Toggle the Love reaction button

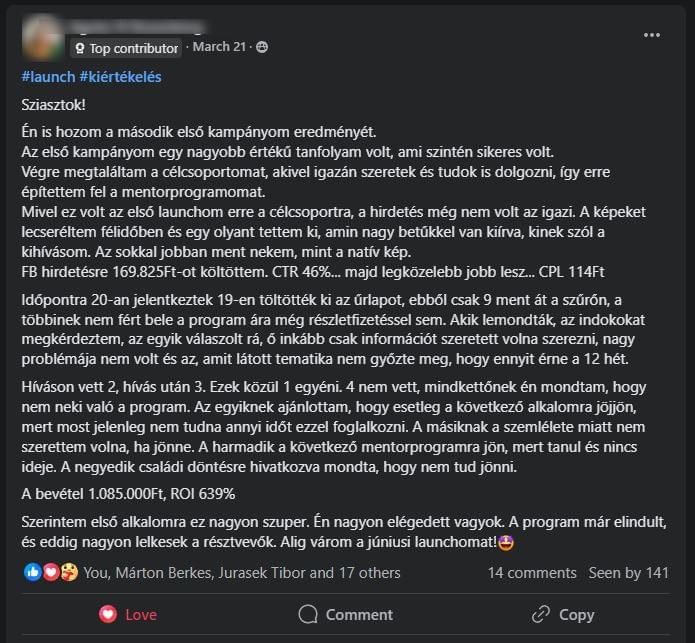(128, 615)
